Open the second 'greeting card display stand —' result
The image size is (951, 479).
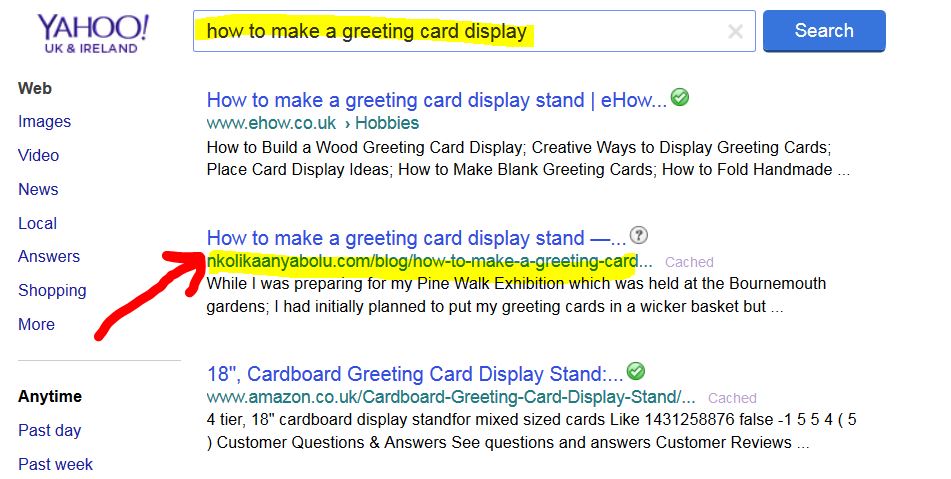416,238
